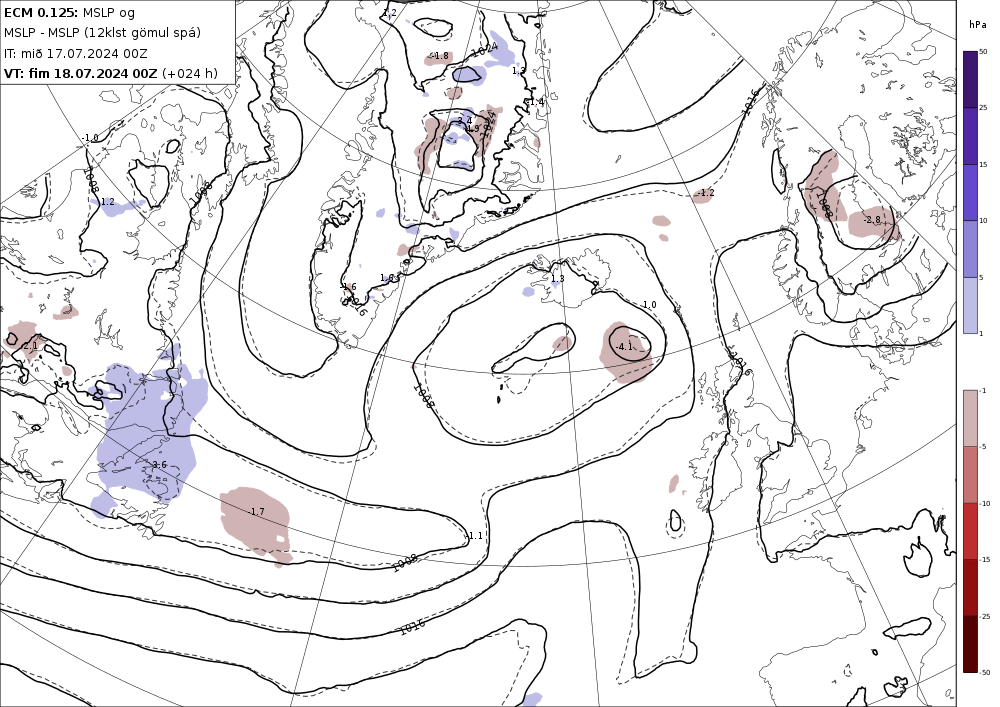Screen dimensions: 1000x707
Task: Click the '-25' tick label on the red legend
Action: coord(985,616)
